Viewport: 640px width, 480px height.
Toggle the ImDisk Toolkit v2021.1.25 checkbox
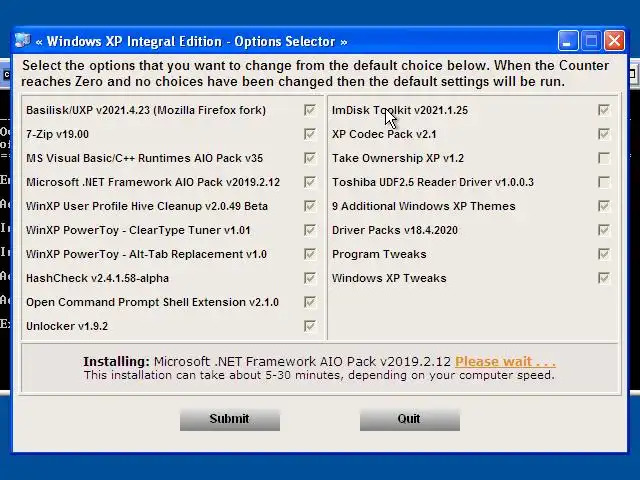(x=604, y=110)
